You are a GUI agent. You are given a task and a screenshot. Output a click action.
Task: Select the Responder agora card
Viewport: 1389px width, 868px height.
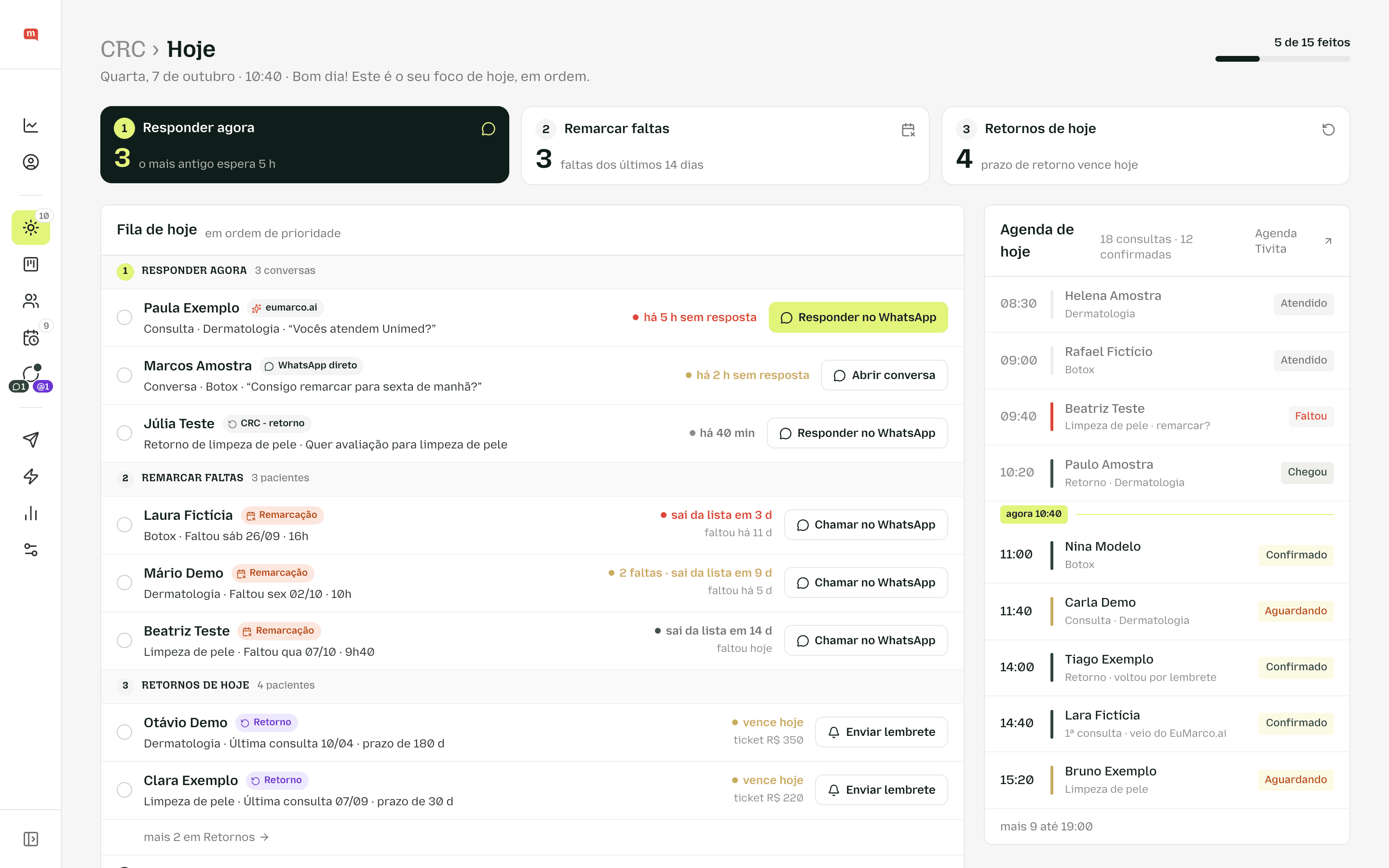[x=304, y=145]
